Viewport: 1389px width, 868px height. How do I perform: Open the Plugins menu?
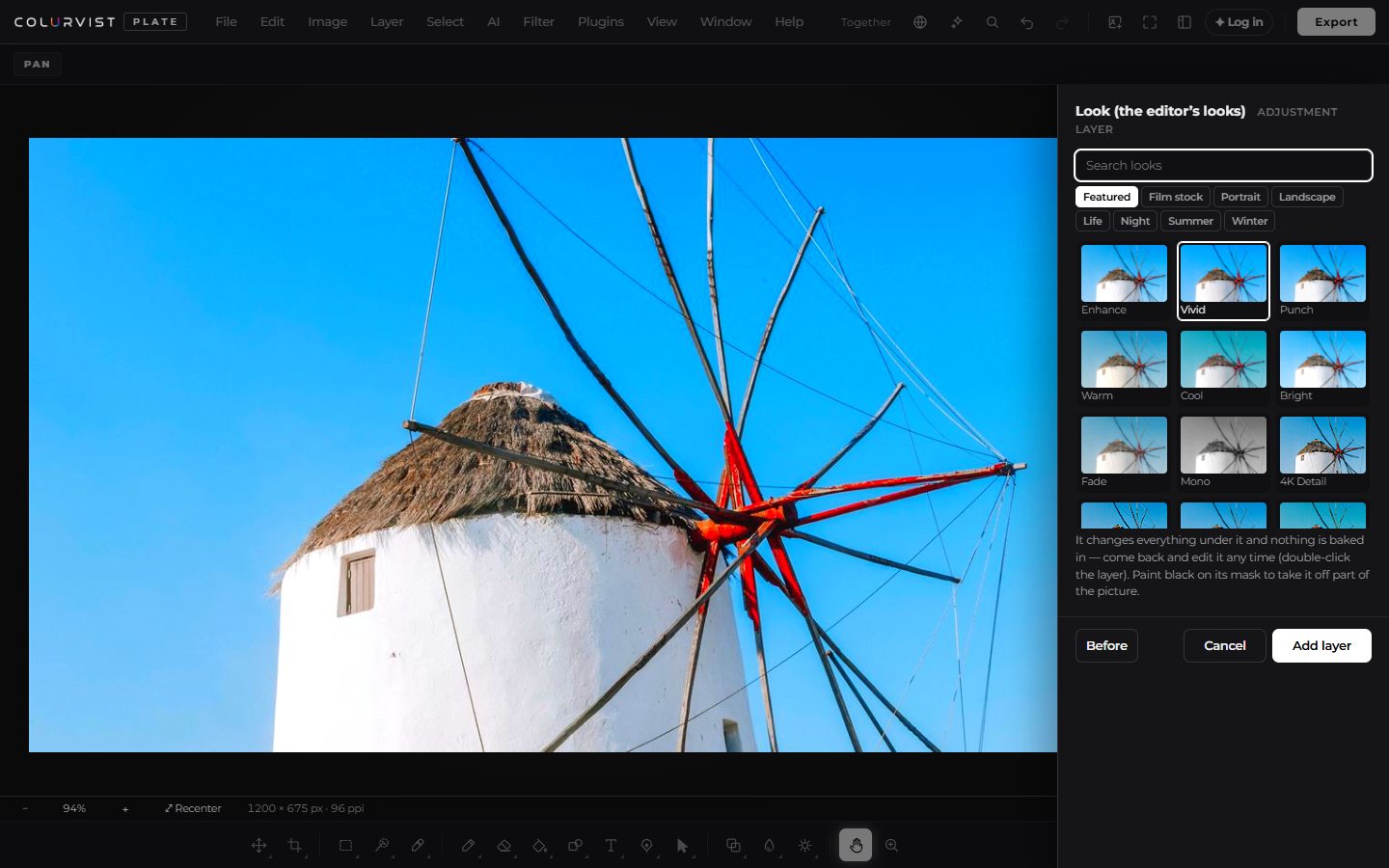[x=601, y=22]
